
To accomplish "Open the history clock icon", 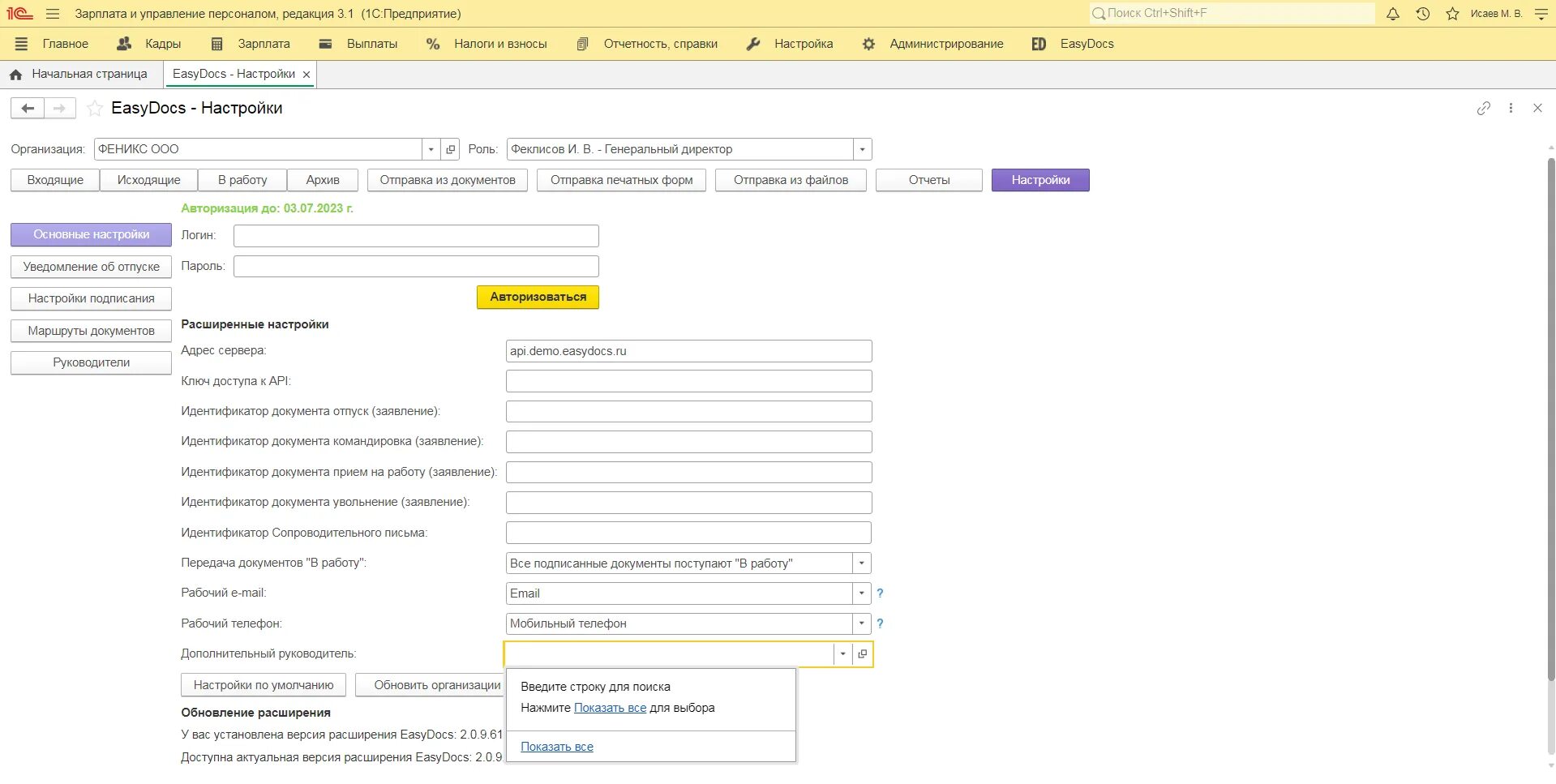I will (1423, 14).
